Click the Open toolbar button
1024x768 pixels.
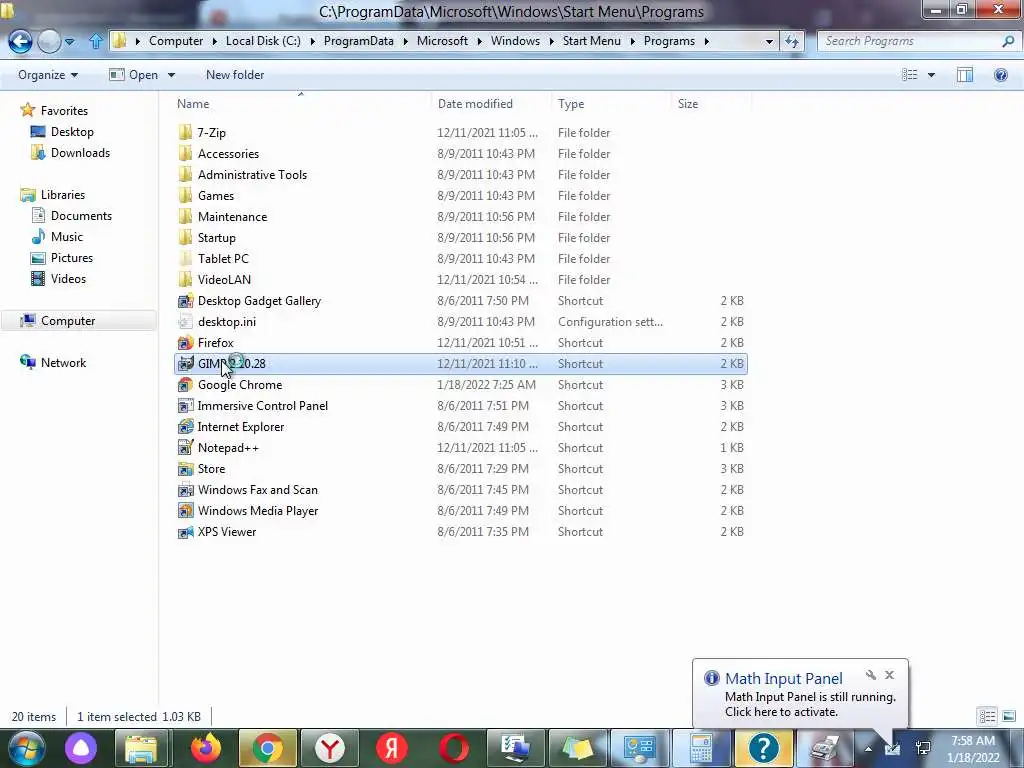134,75
